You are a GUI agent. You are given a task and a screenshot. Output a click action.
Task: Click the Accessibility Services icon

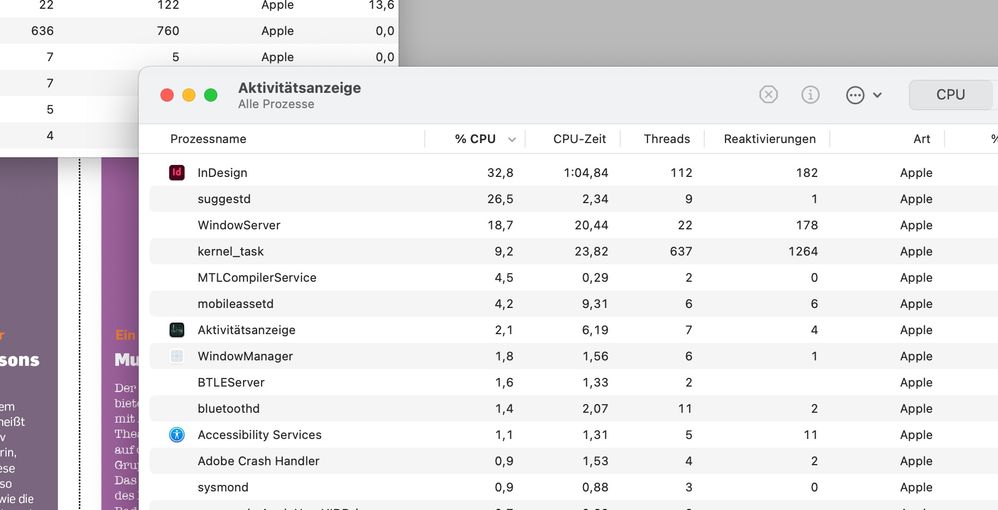177,435
